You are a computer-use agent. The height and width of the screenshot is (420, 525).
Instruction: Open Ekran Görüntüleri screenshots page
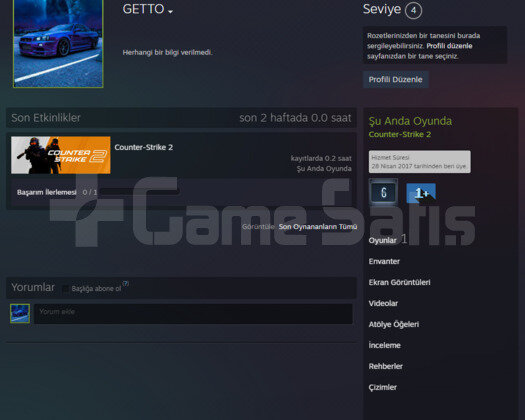point(399,282)
